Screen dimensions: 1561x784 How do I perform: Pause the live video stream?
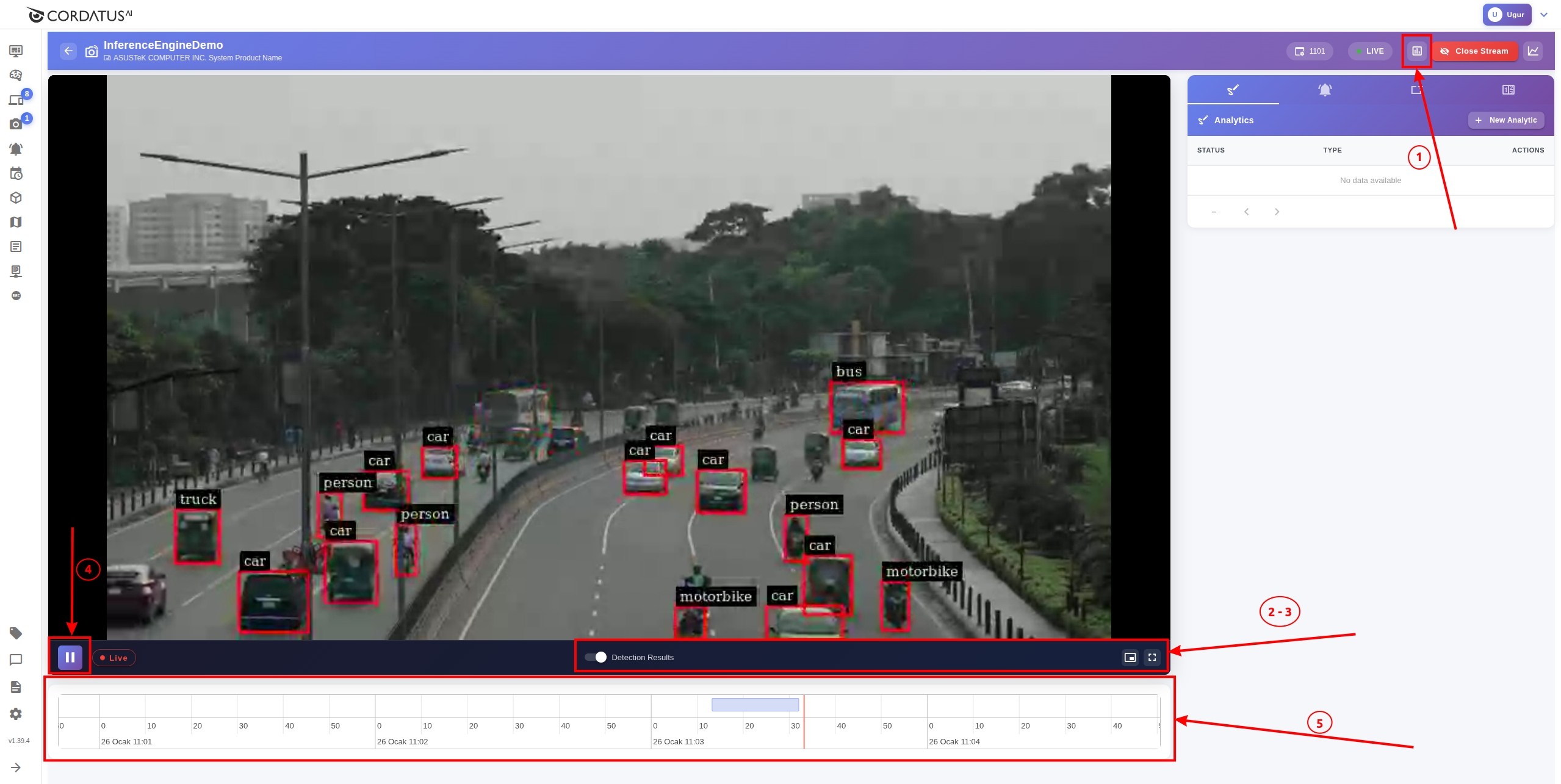pyautogui.click(x=70, y=657)
